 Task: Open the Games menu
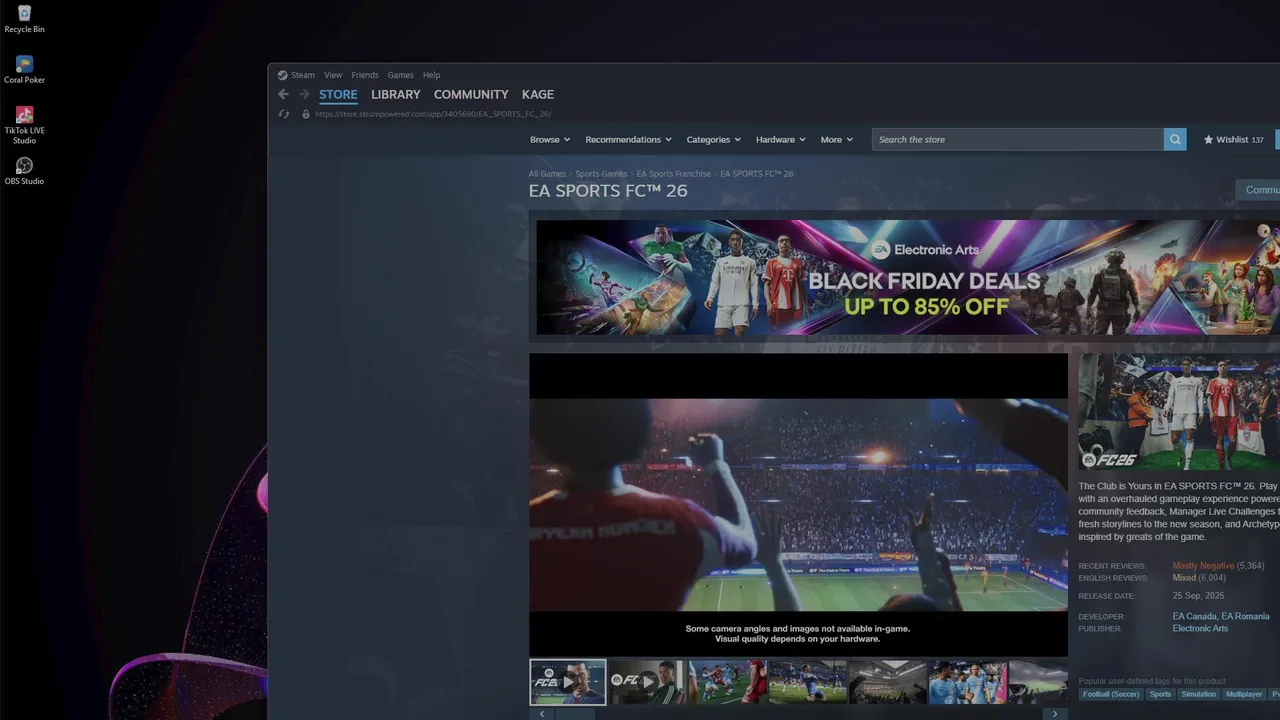tap(400, 75)
